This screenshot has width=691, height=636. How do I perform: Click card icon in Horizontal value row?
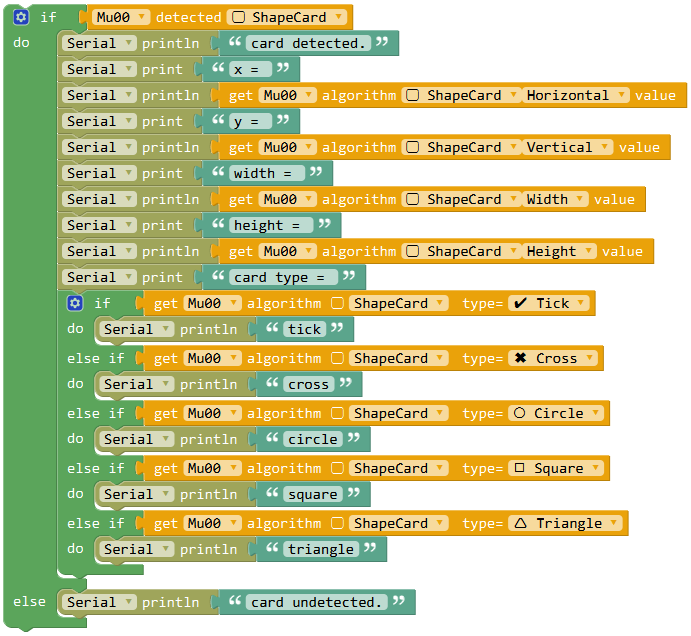tap(412, 95)
